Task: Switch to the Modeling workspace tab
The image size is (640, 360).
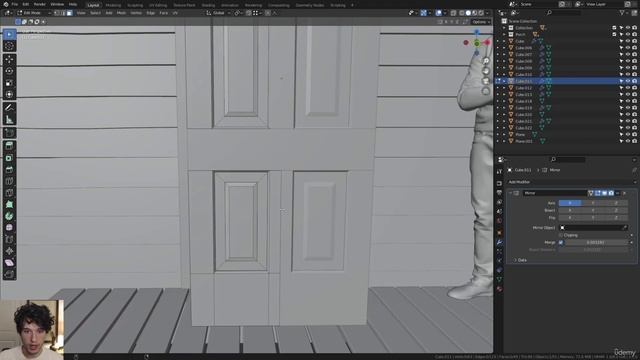Action: click(113, 5)
